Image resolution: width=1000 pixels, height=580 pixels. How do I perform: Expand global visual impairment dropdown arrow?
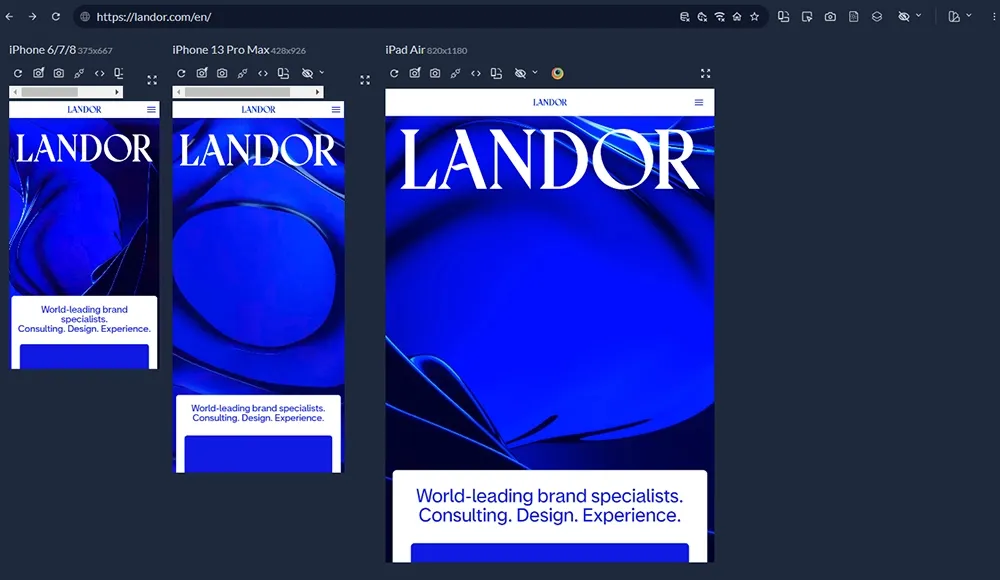918,15
